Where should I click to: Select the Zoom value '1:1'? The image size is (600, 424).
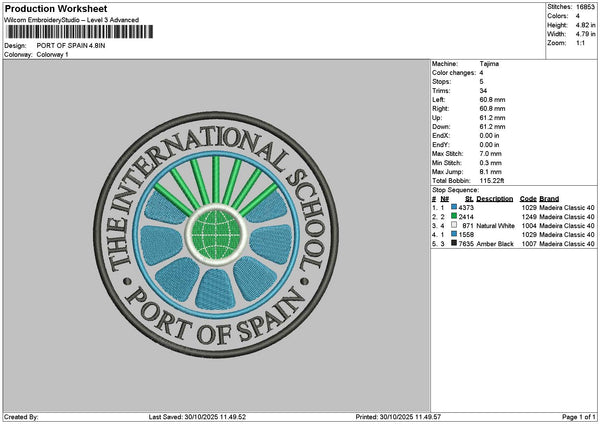[x=580, y=43]
